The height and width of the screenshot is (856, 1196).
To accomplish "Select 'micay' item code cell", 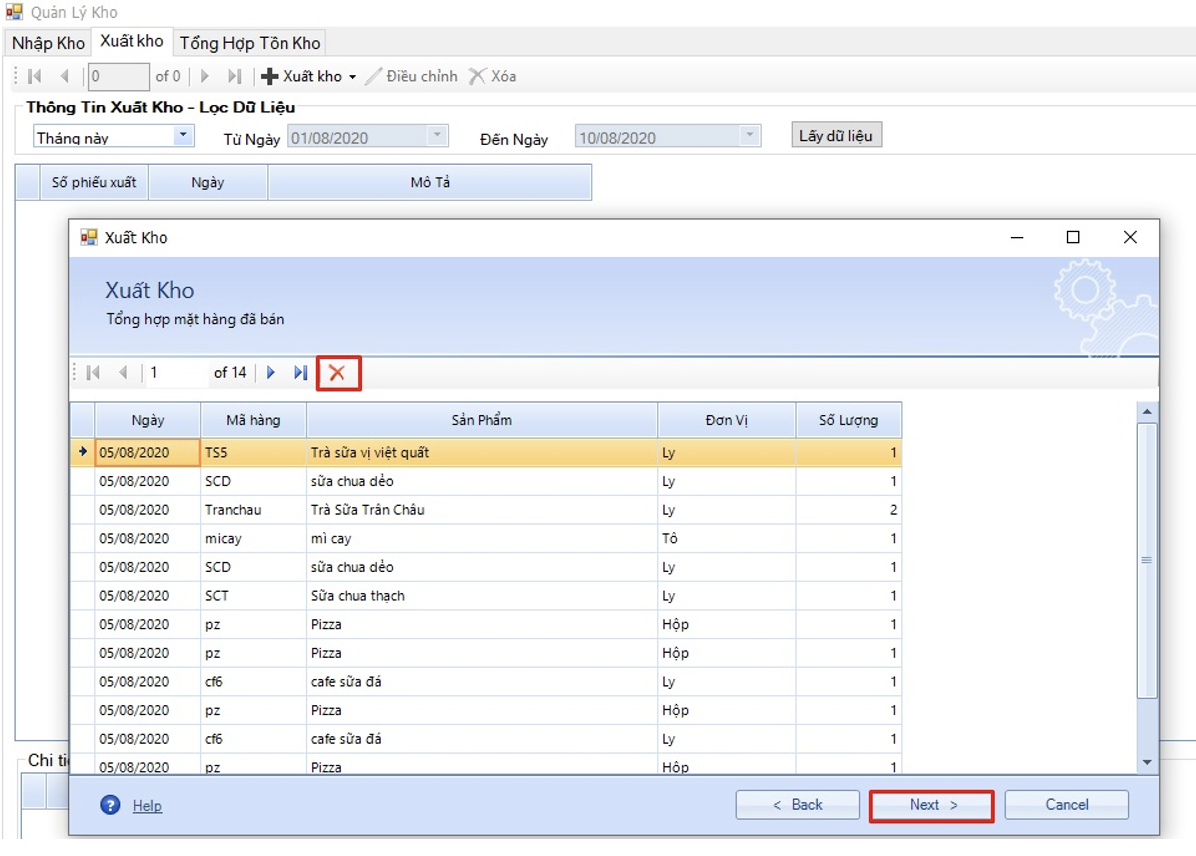I will [x=253, y=539].
